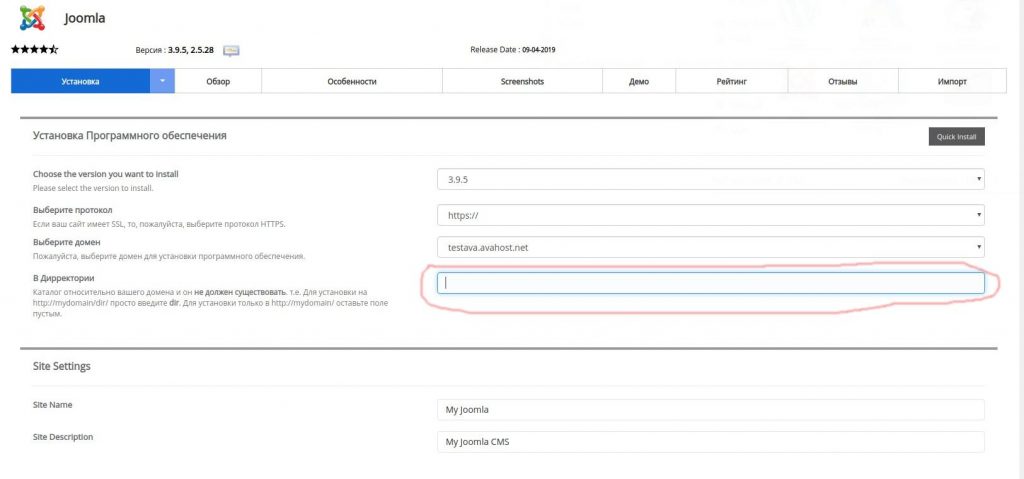The image size is (1024, 479).
Task: Click the Joomla title text
Action: click(x=84, y=18)
